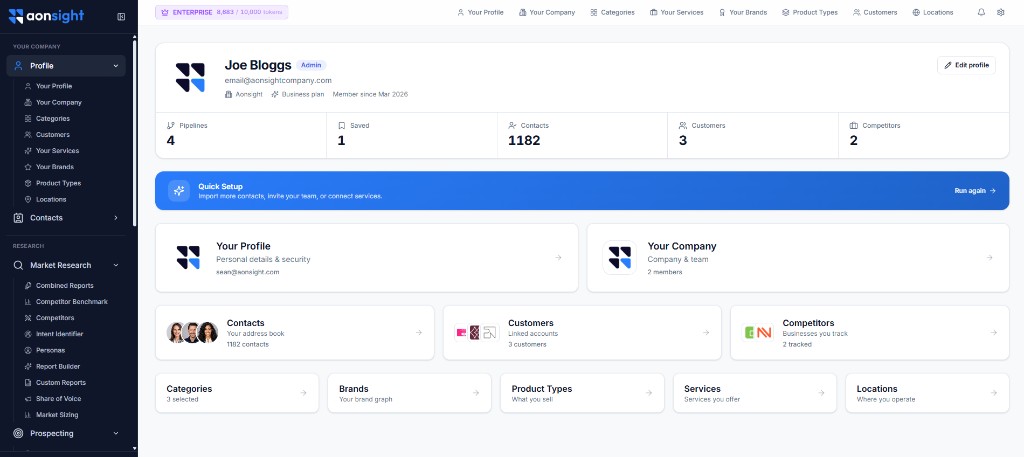This screenshot has height=457, width=1024.
Task: Click the Custom Reports document icon
Action: [28, 383]
